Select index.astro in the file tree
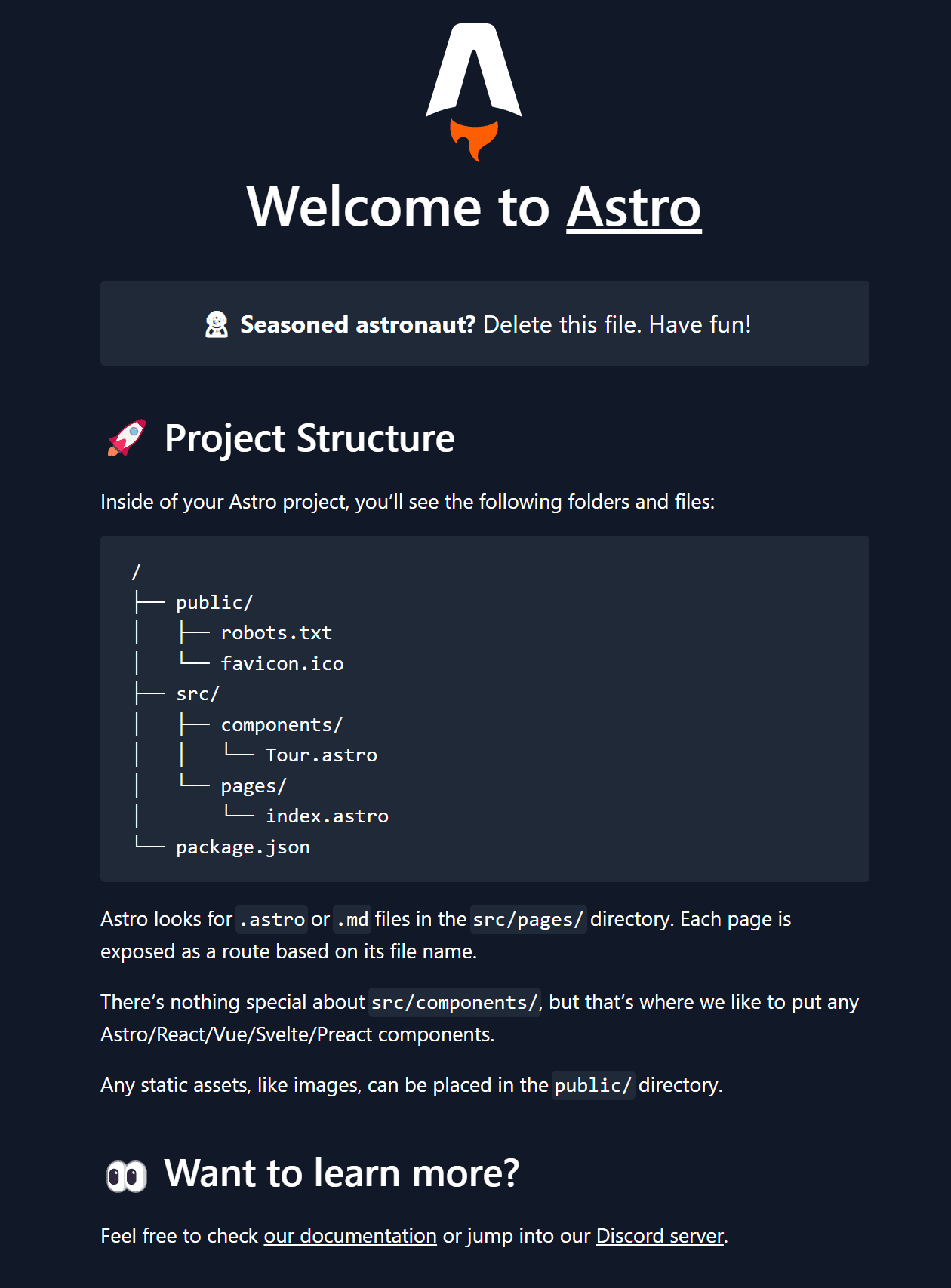This screenshot has width=951, height=1288. click(x=327, y=816)
